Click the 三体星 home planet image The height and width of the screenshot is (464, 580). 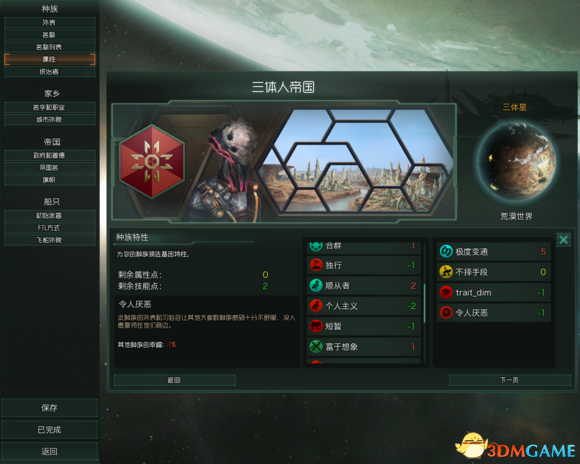[516, 161]
